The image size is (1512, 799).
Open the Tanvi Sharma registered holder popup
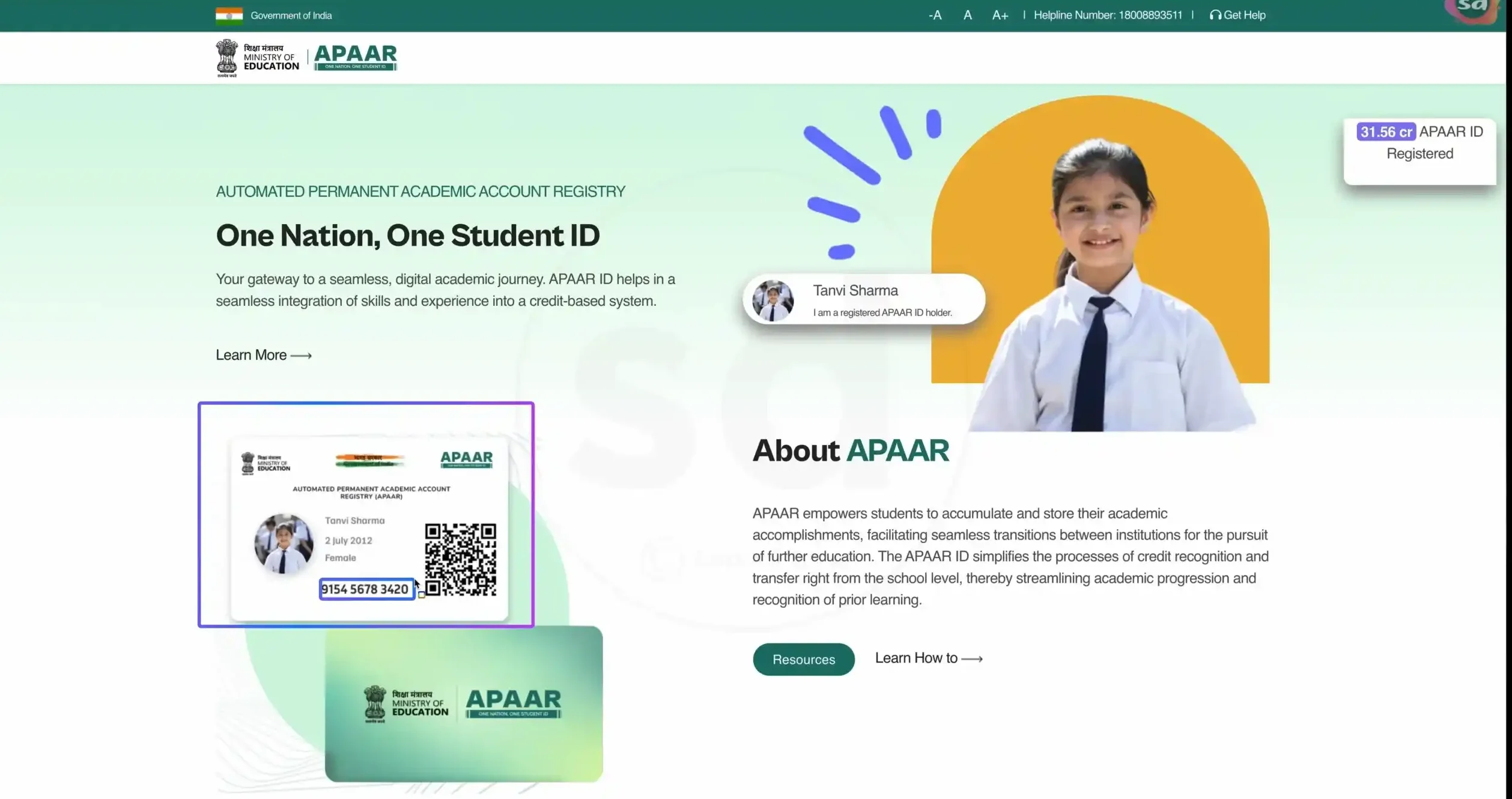point(863,299)
